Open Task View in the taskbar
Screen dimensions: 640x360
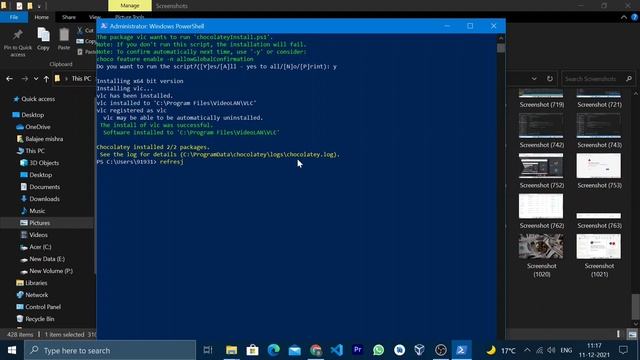(208, 350)
